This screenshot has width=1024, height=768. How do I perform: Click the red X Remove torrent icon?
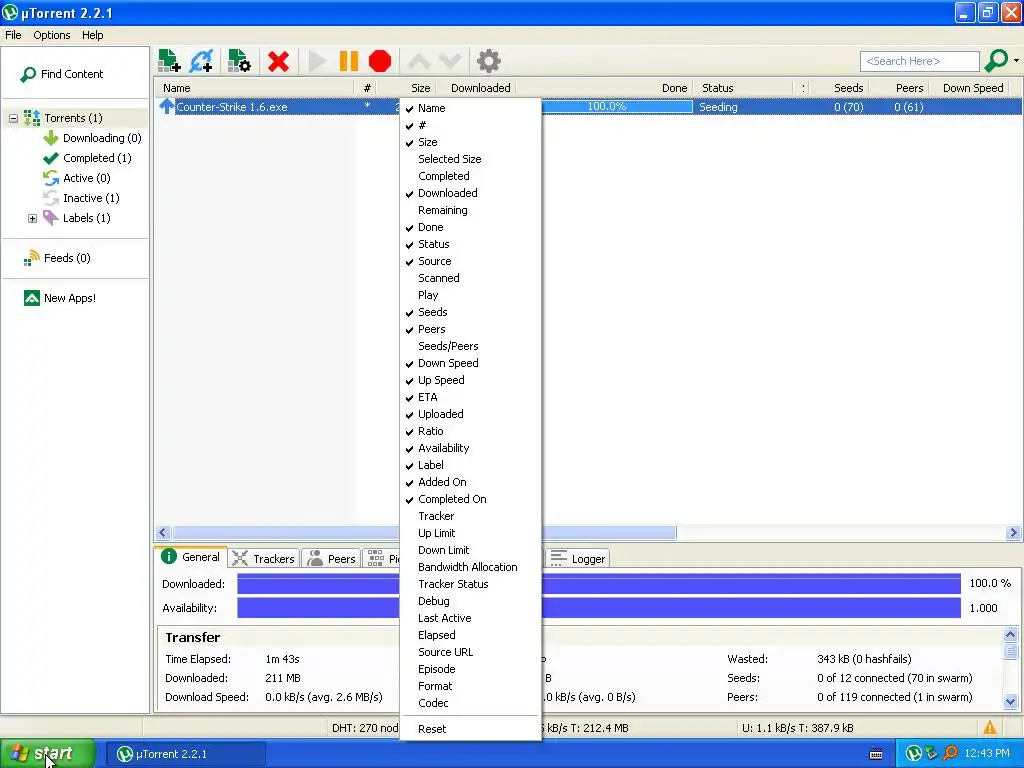(x=278, y=61)
